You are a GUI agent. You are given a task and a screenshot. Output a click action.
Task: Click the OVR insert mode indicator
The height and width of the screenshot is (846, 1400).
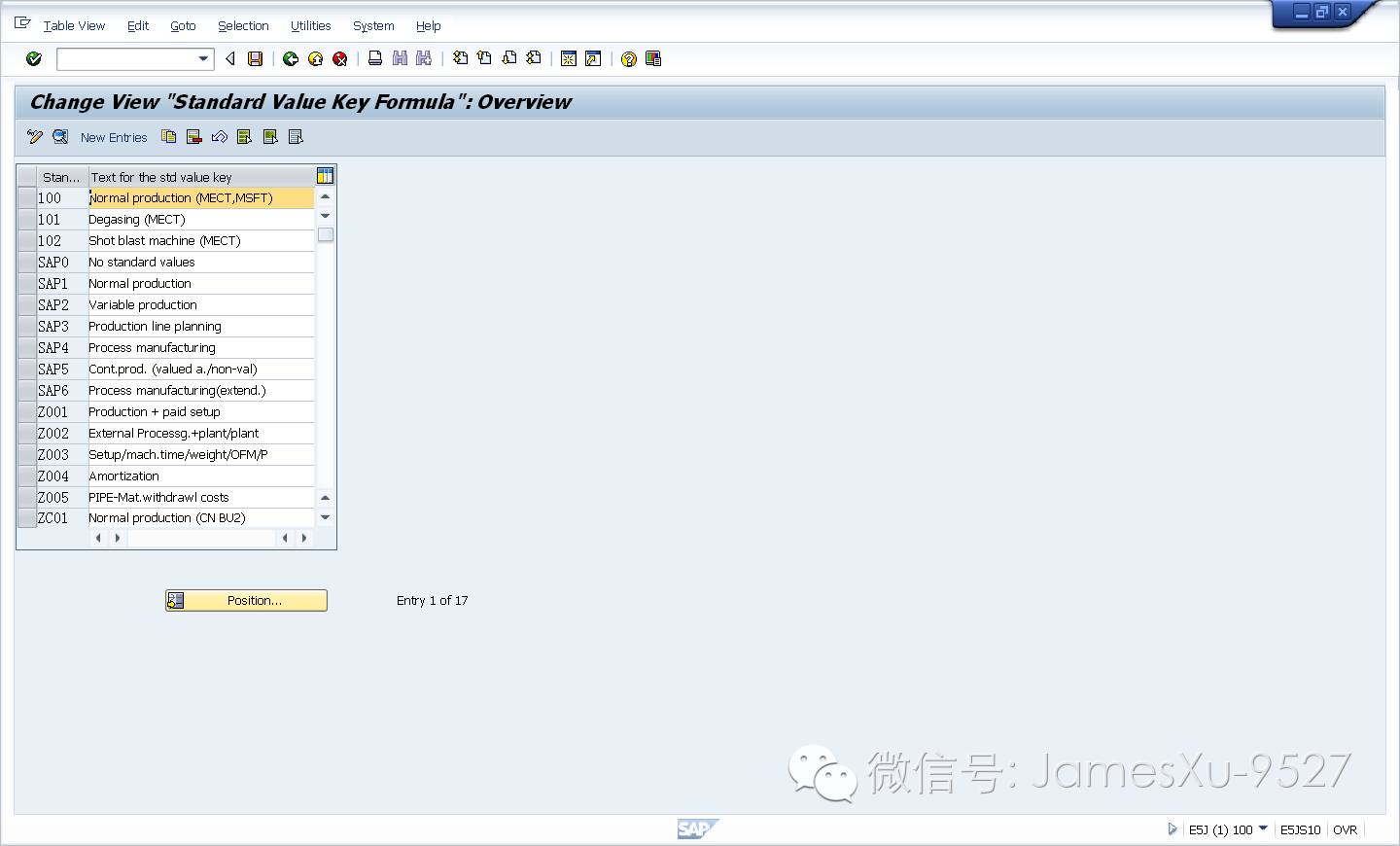pyautogui.click(x=1346, y=829)
